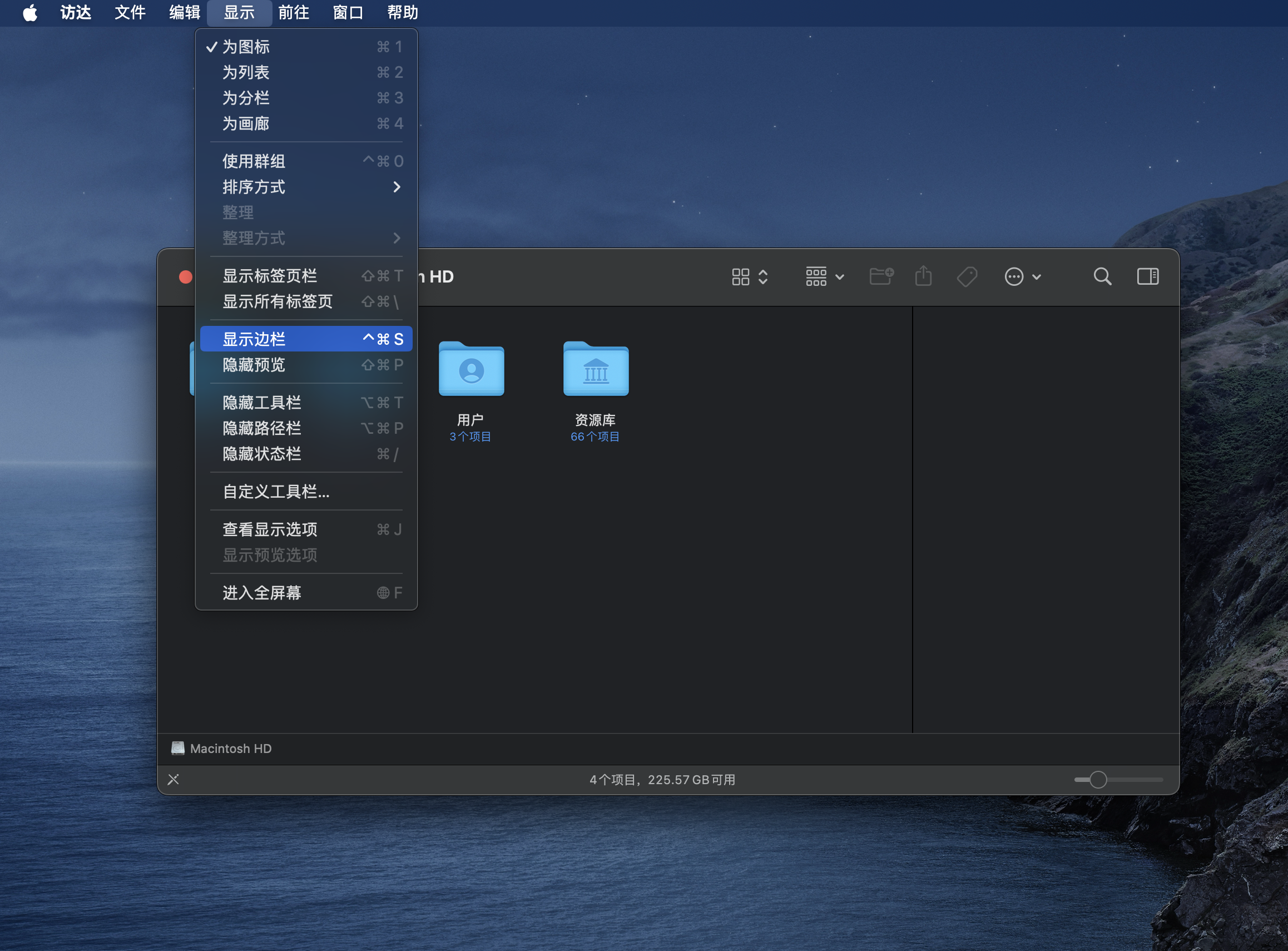Open the grouping options dropdown in toolbar
The width and height of the screenshot is (1288, 951).
point(824,276)
